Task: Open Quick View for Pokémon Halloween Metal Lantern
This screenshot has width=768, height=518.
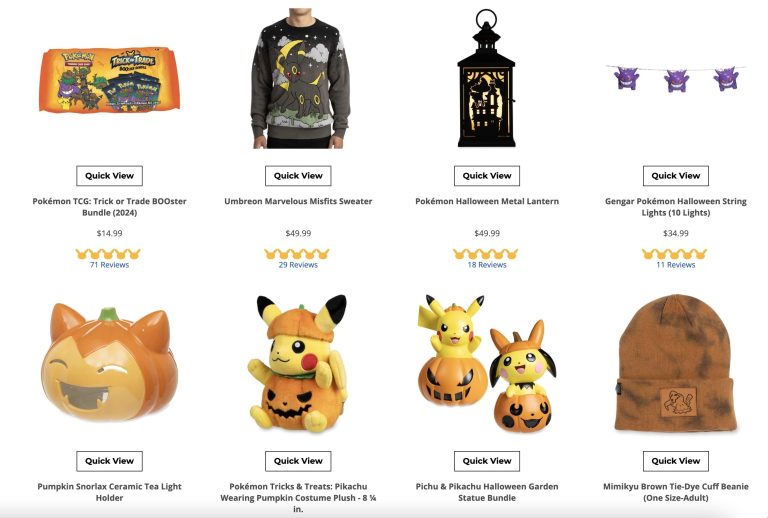Action: pyautogui.click(x=487, y=176)
